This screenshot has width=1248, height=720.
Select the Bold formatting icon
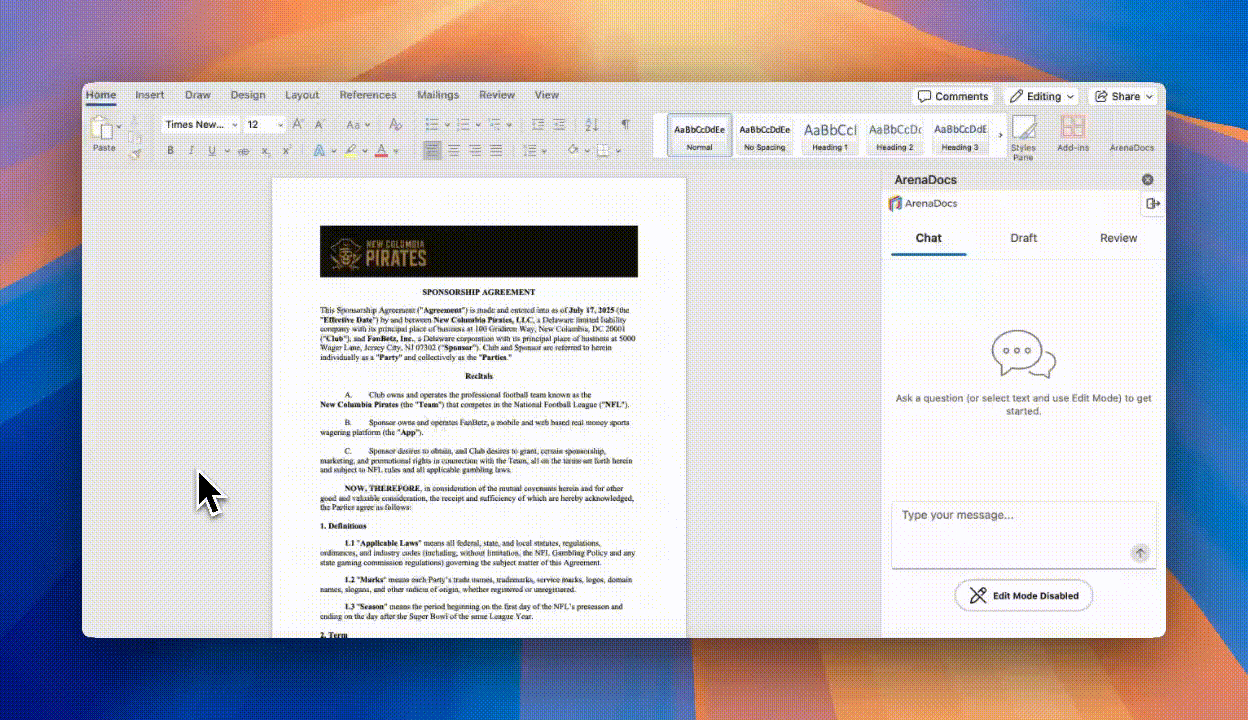(x=171, y=148)
